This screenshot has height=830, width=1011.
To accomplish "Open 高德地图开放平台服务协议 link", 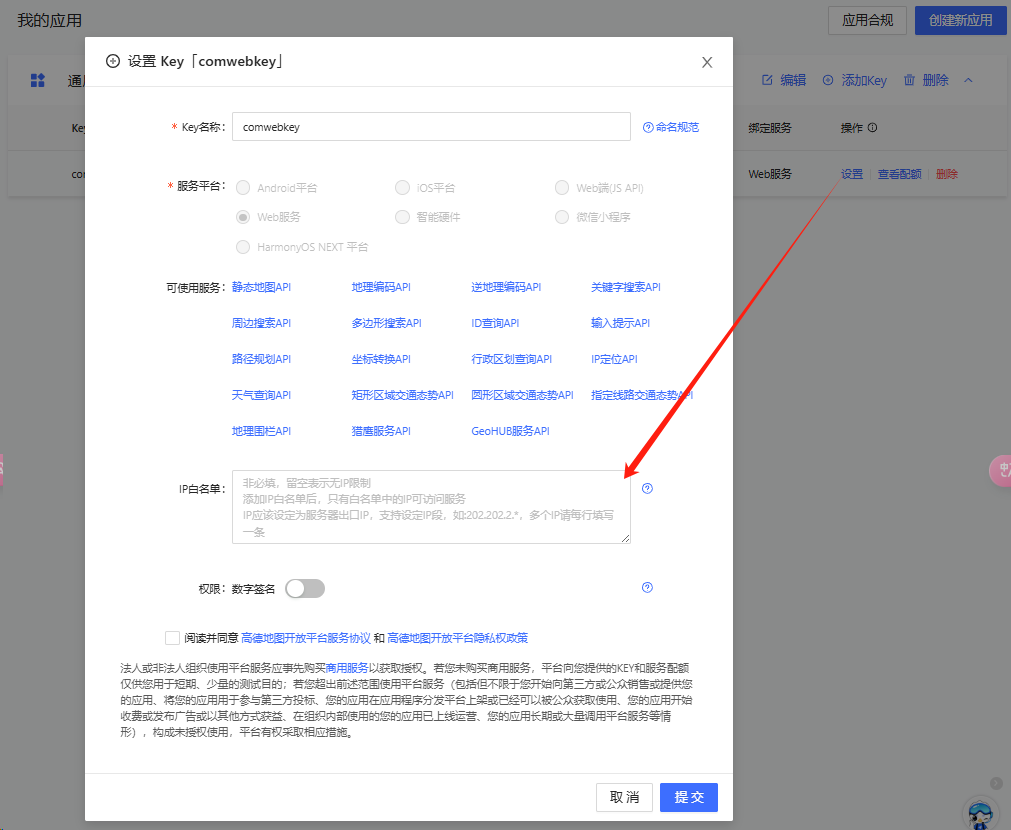I will (306, 638).
